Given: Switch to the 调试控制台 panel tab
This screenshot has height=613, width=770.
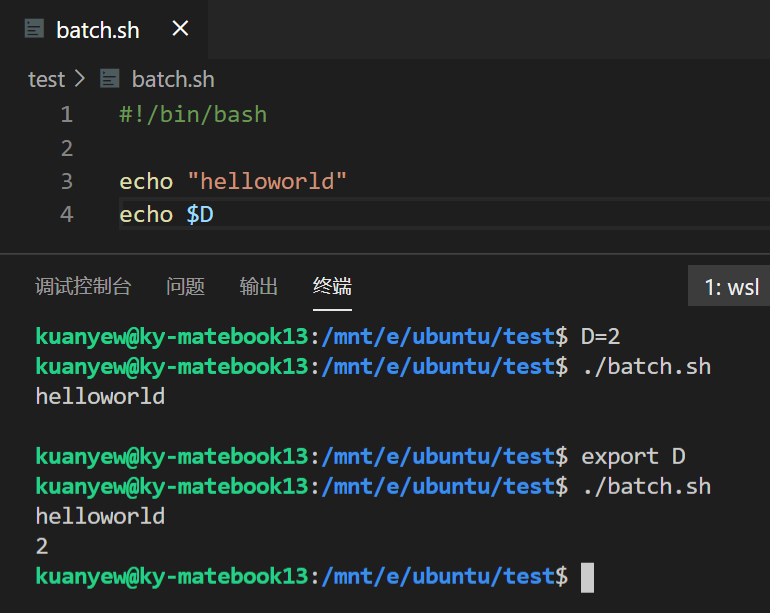Looking at the screenshot, I should [x=83, y=286].
